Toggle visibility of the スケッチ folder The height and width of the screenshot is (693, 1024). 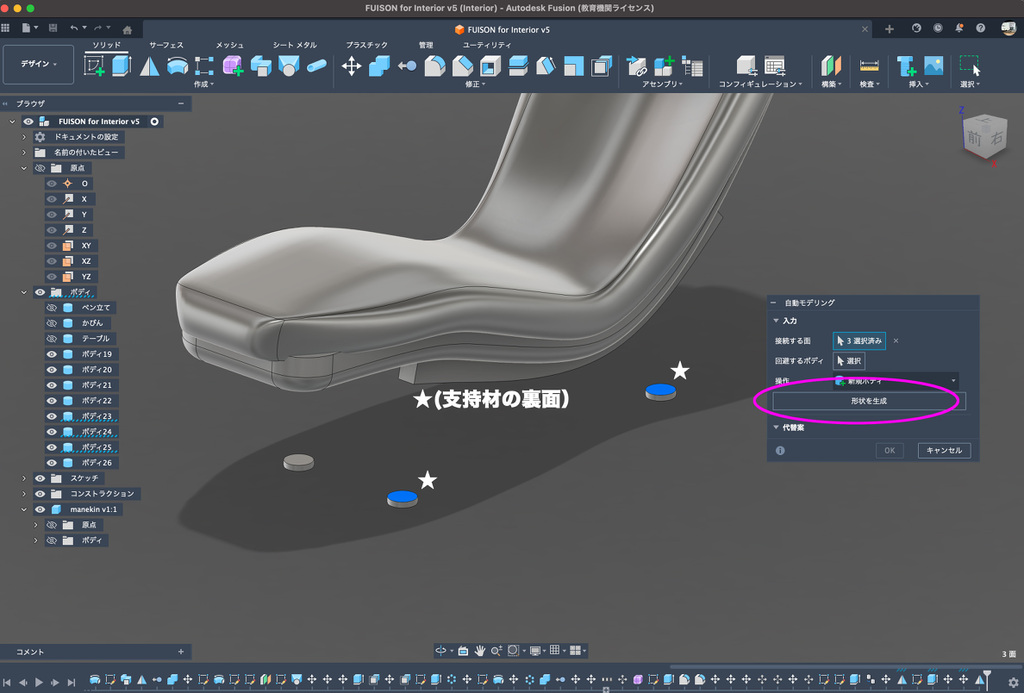pyautogui.click(x=40, y=478)
